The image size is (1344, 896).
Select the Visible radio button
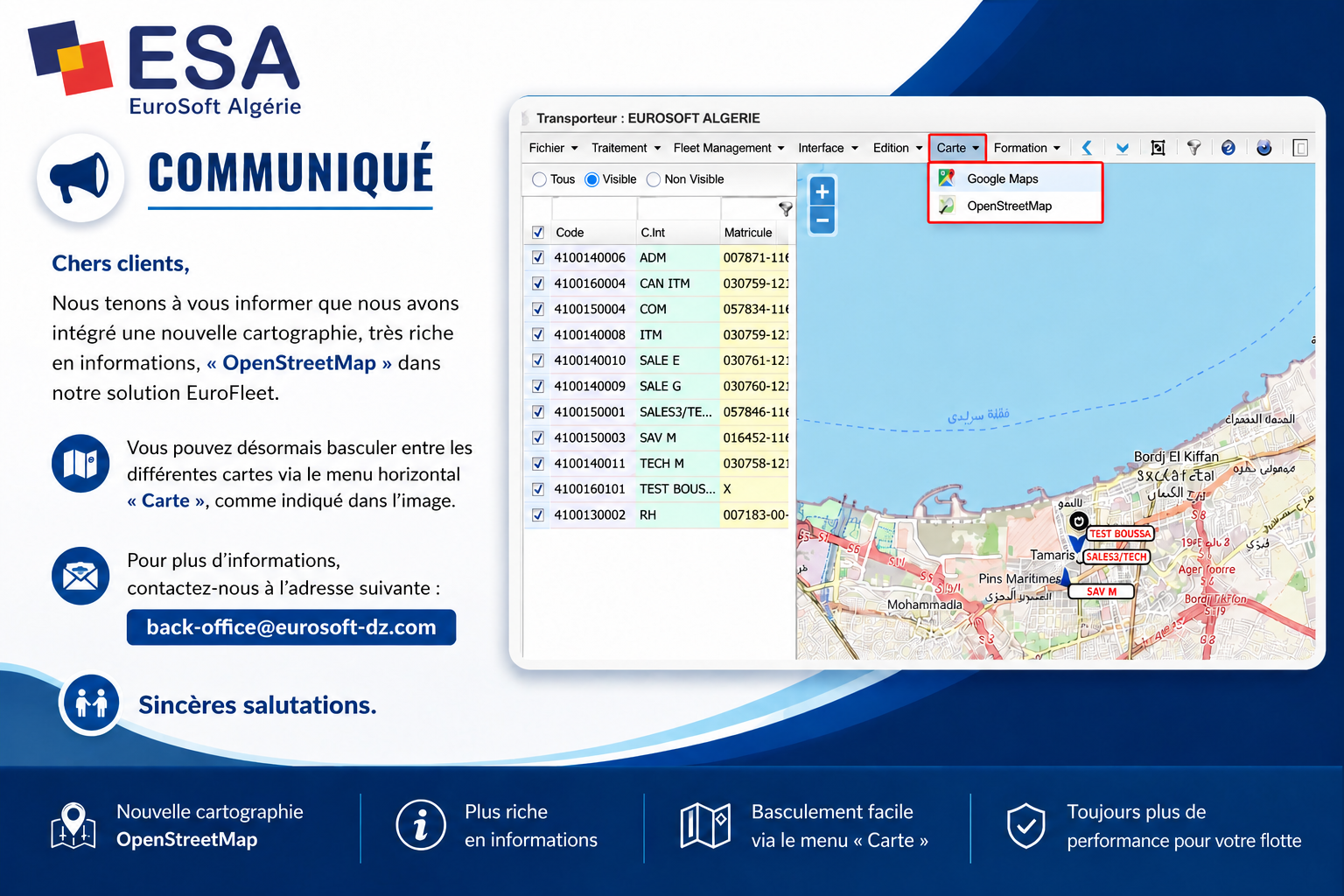[x=592, y=179]
